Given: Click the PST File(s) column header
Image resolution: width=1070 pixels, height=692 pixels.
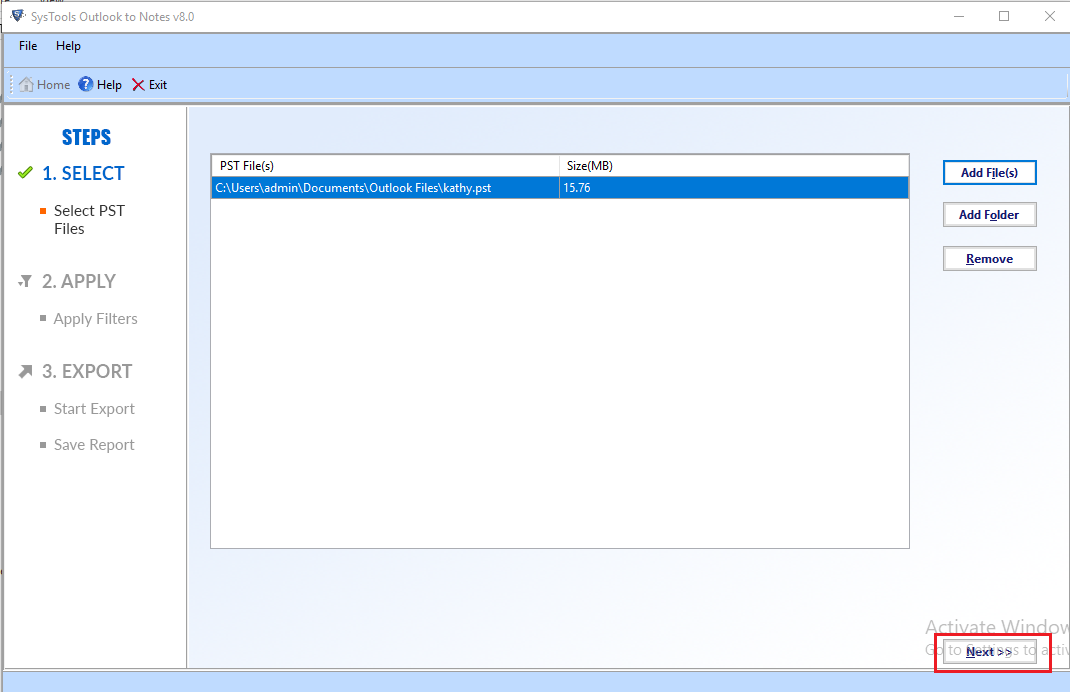Looking at the screenshot, I should coord(385,166).
